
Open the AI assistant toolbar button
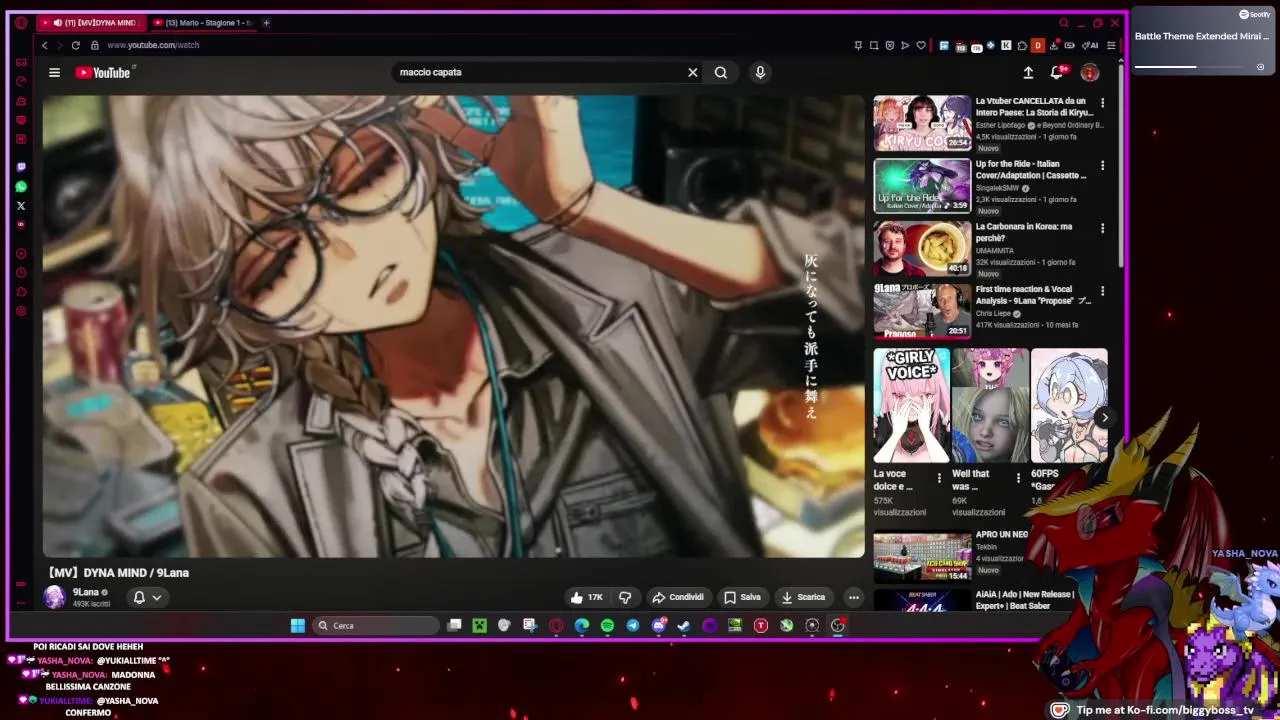coord(1090,45)
